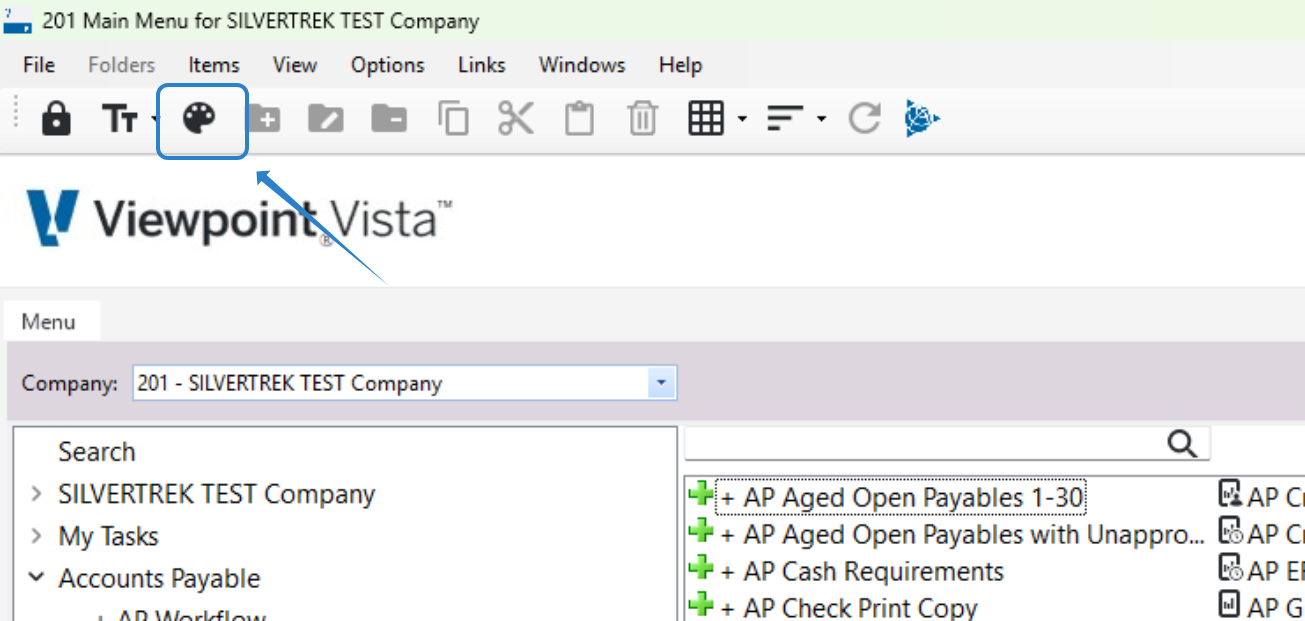Open the color palette theme icon

[x=199, y=120]
